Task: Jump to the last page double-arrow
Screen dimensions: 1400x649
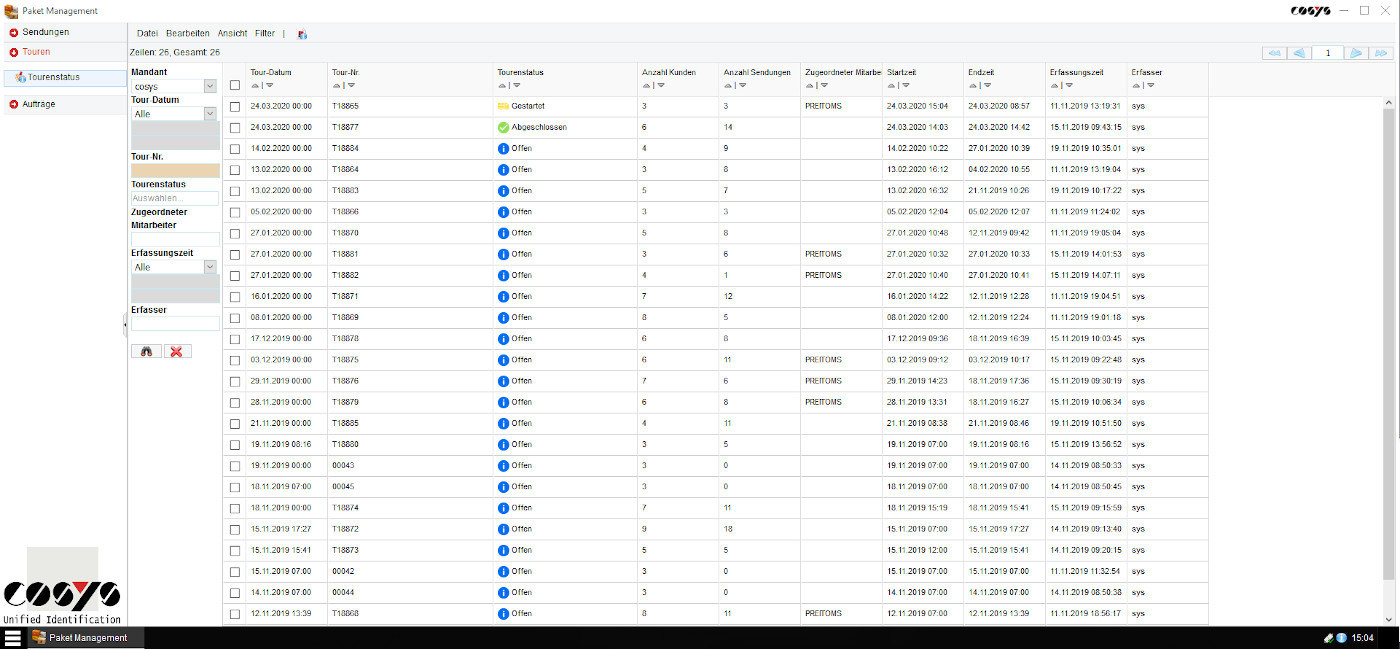Action: pyautogui.click(x=1381, y=53)
